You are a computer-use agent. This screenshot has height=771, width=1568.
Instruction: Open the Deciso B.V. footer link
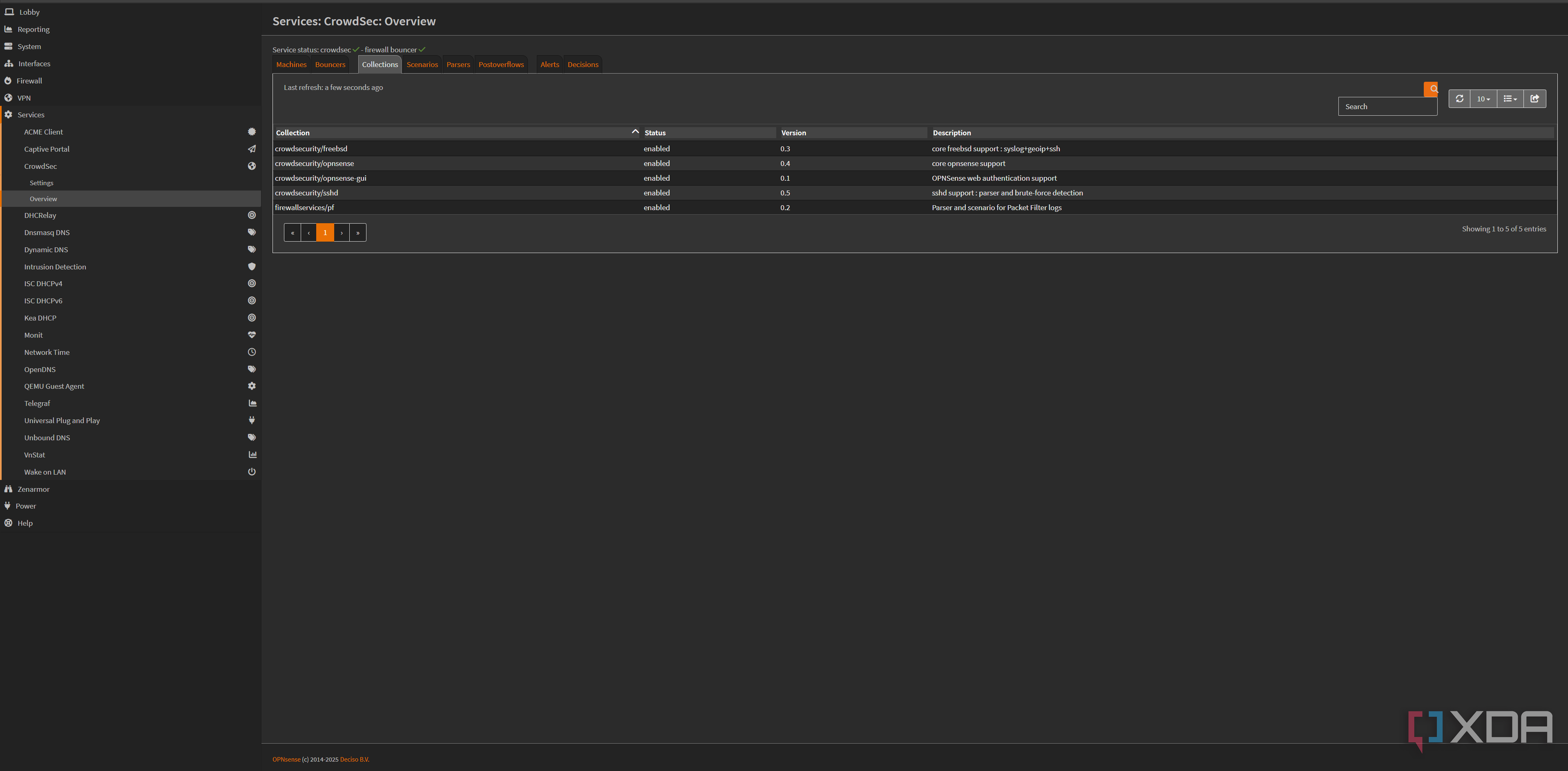(x=354, y=760)
